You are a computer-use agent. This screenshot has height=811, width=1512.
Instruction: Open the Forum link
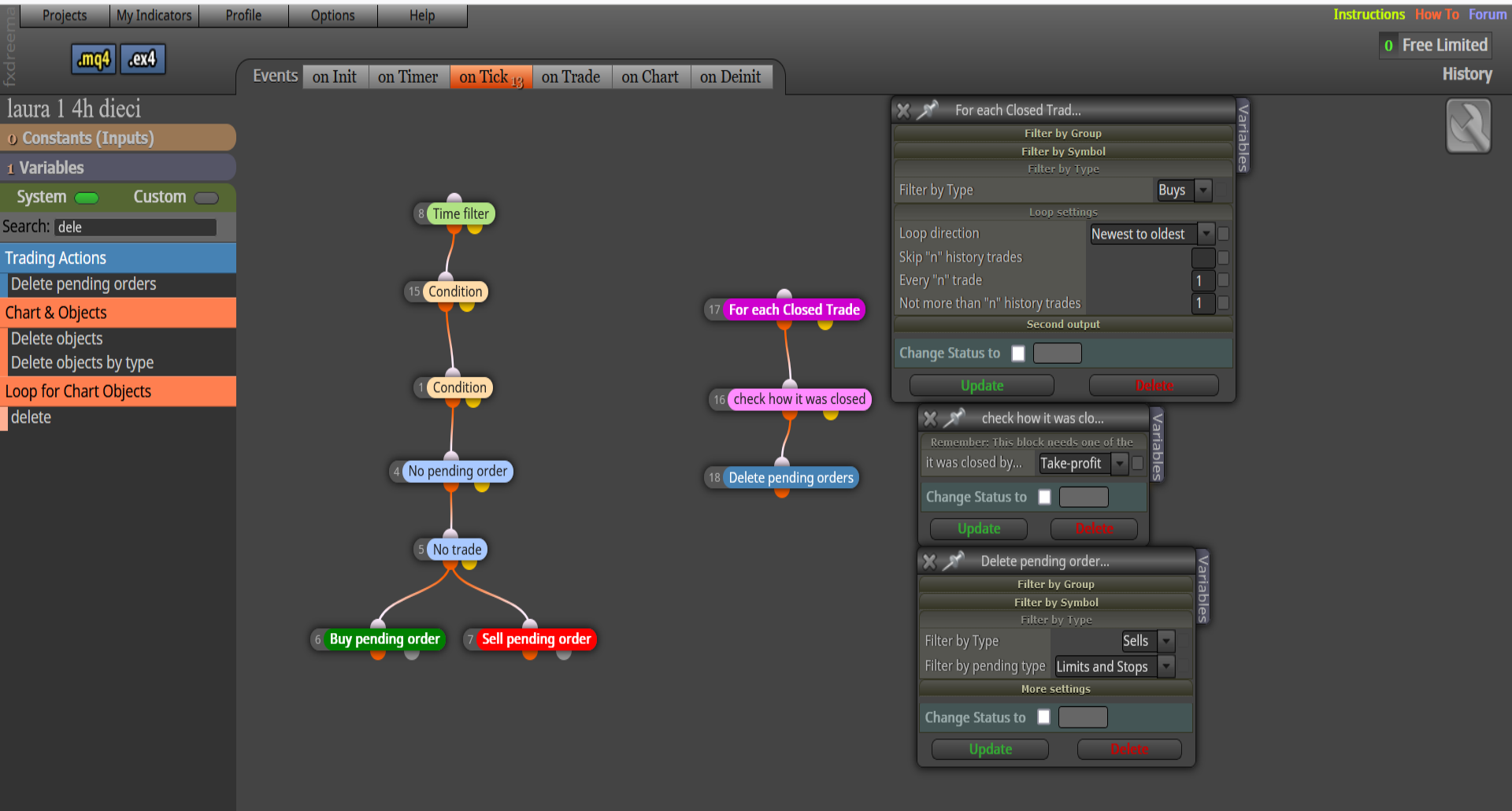(1488, 14)
